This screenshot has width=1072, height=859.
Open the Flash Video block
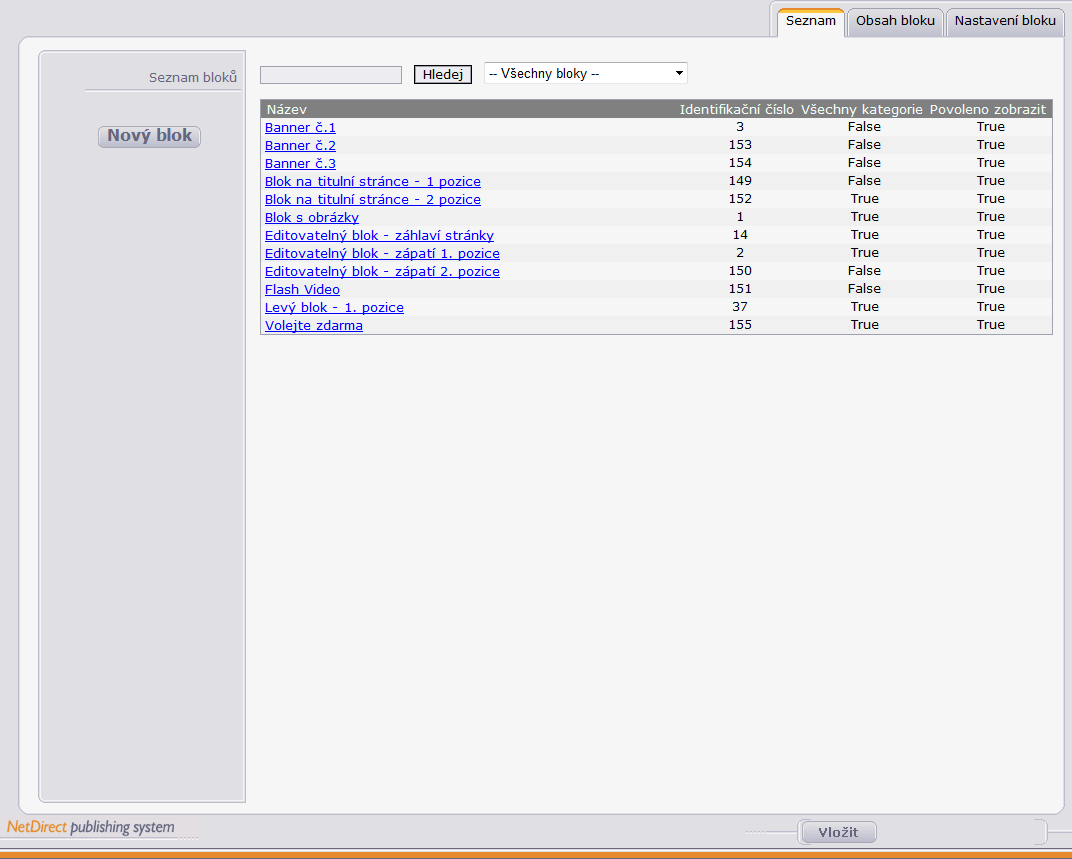point(302,289)
